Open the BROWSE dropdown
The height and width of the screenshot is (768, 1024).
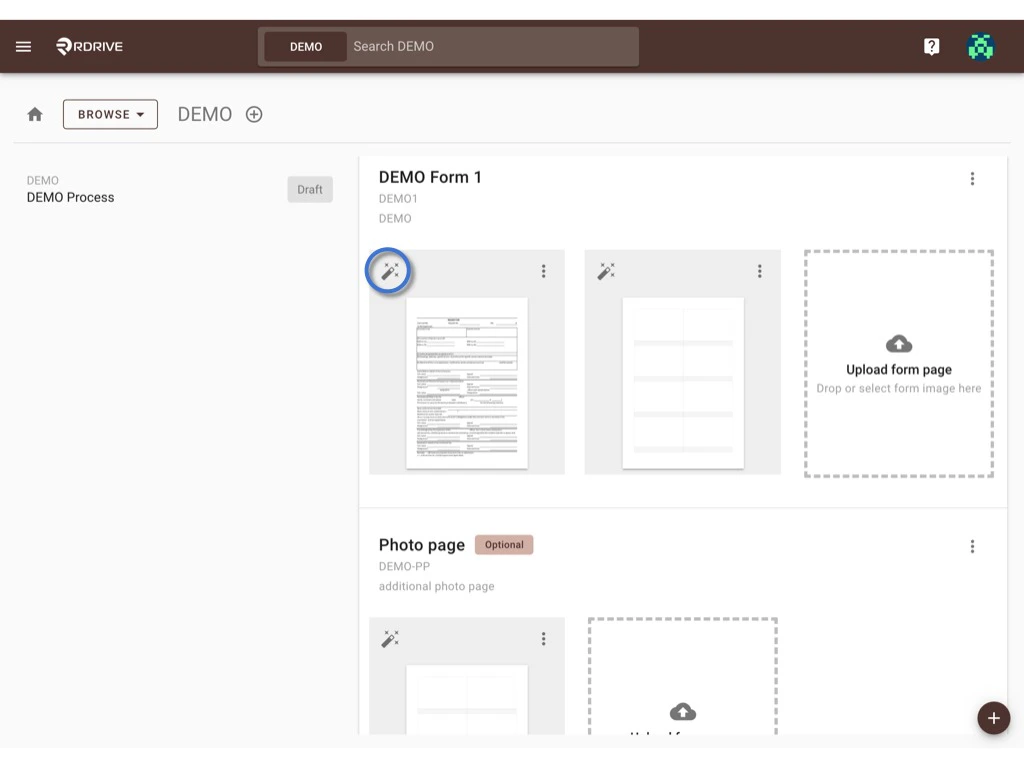[110, 114]
